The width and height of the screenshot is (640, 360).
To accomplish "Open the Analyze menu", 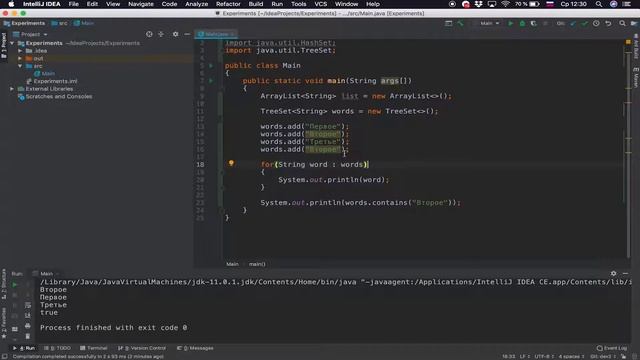I will click(196, 4).
